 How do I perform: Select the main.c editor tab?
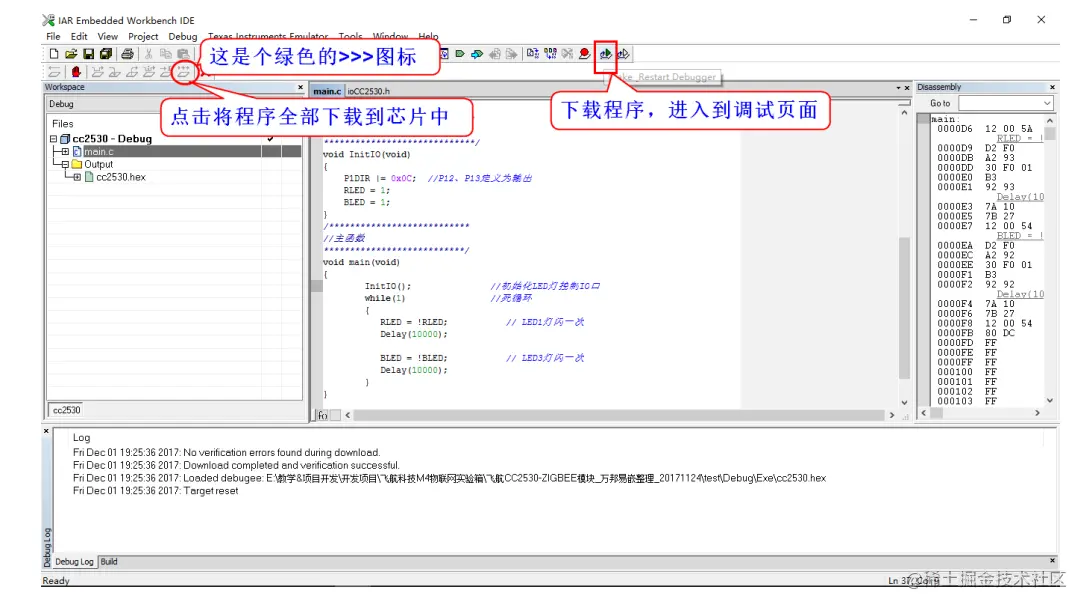click(x=327, y=91)
